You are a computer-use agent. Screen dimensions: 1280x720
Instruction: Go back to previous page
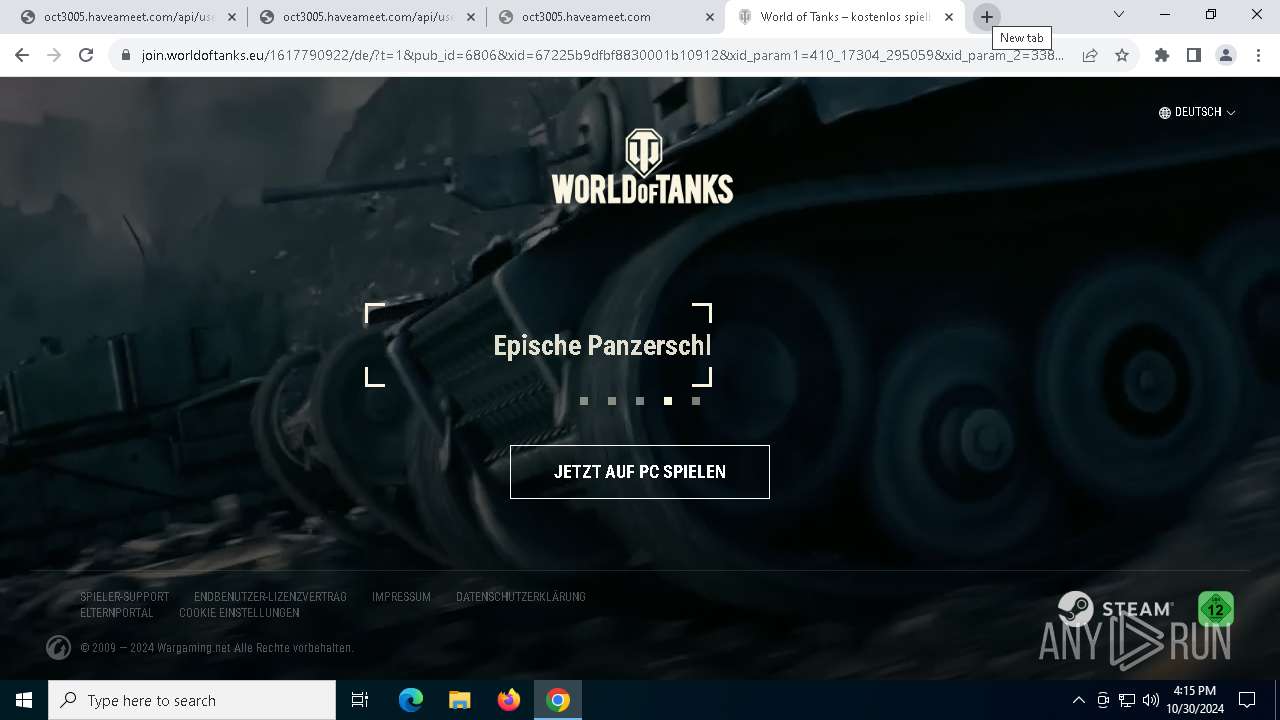(22, 56)
